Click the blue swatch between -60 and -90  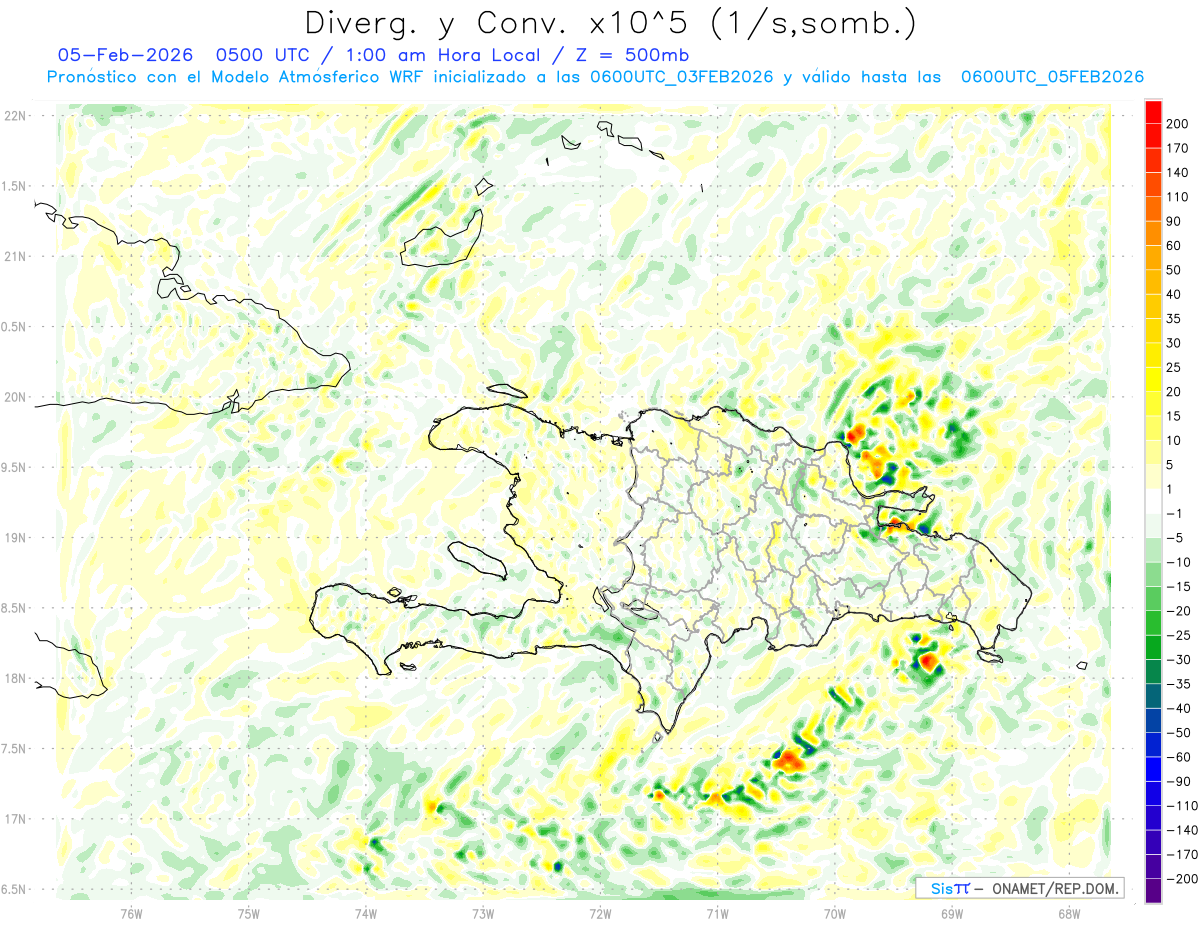(1153, 770)
